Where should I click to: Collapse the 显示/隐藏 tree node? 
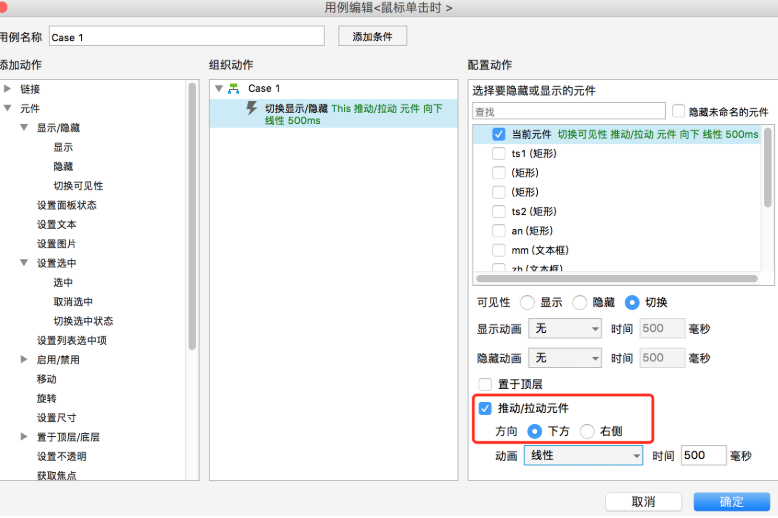[24, 127]
